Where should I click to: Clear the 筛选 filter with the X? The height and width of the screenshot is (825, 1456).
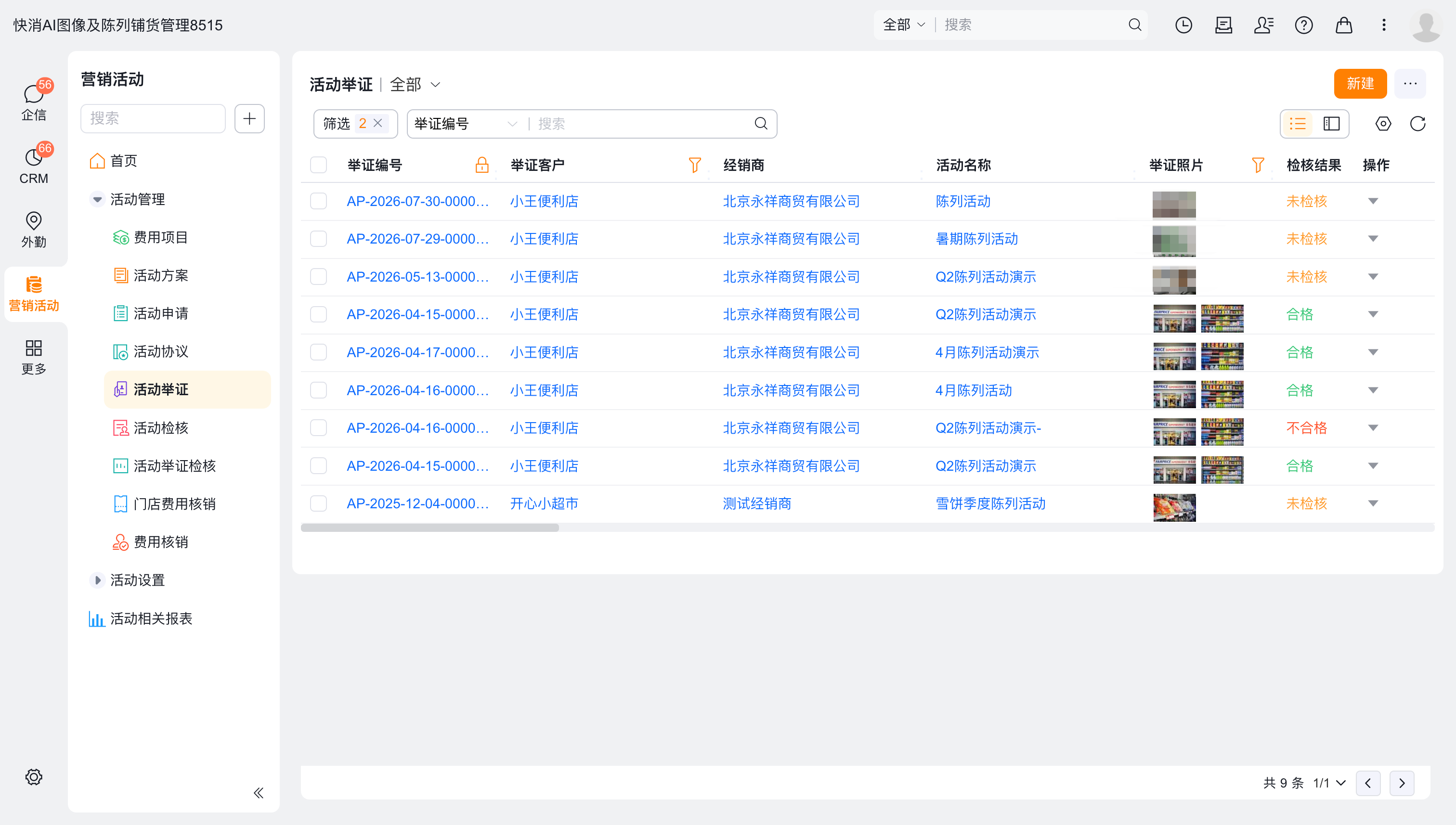[378, 124]
